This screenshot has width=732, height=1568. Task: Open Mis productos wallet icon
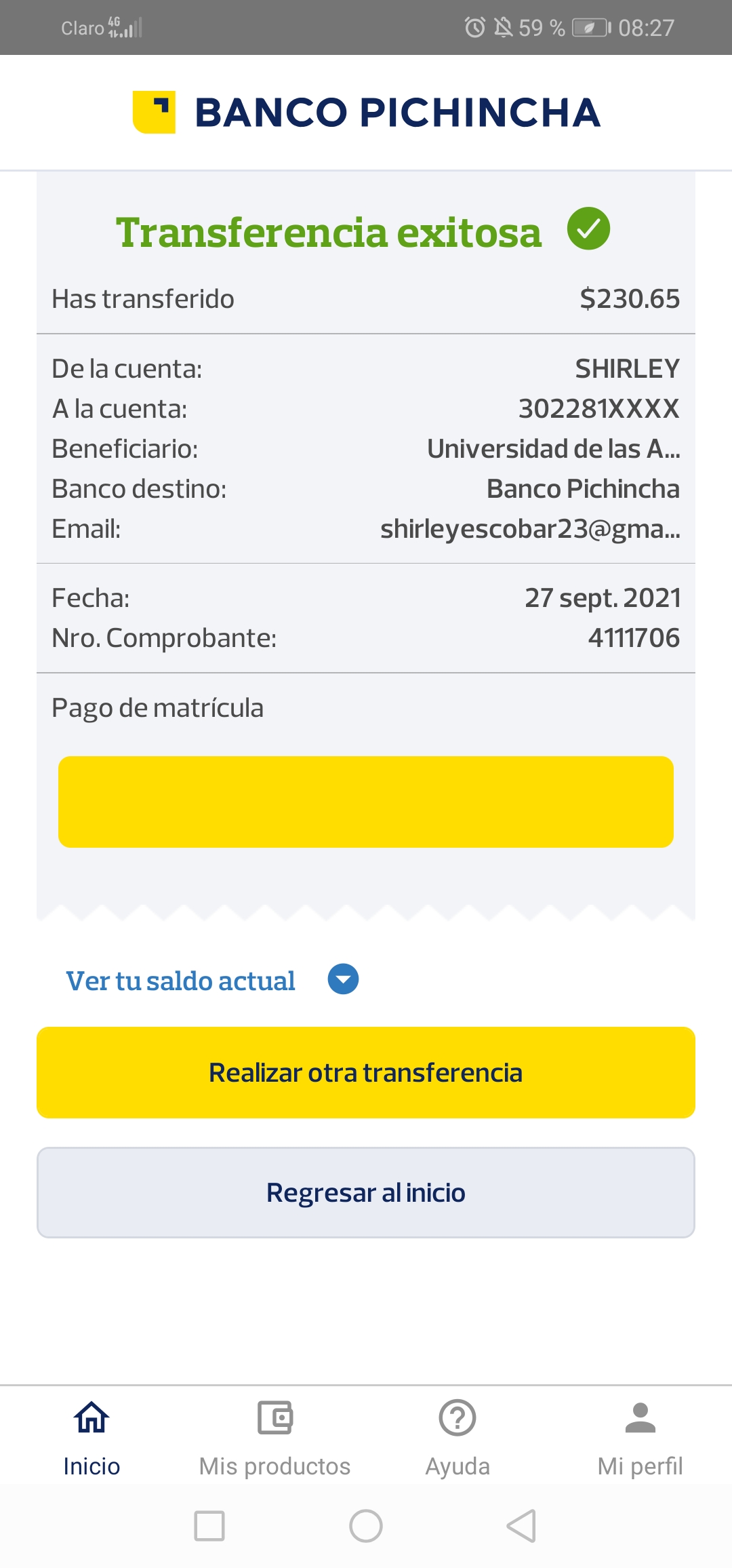tap(274, 1417)
